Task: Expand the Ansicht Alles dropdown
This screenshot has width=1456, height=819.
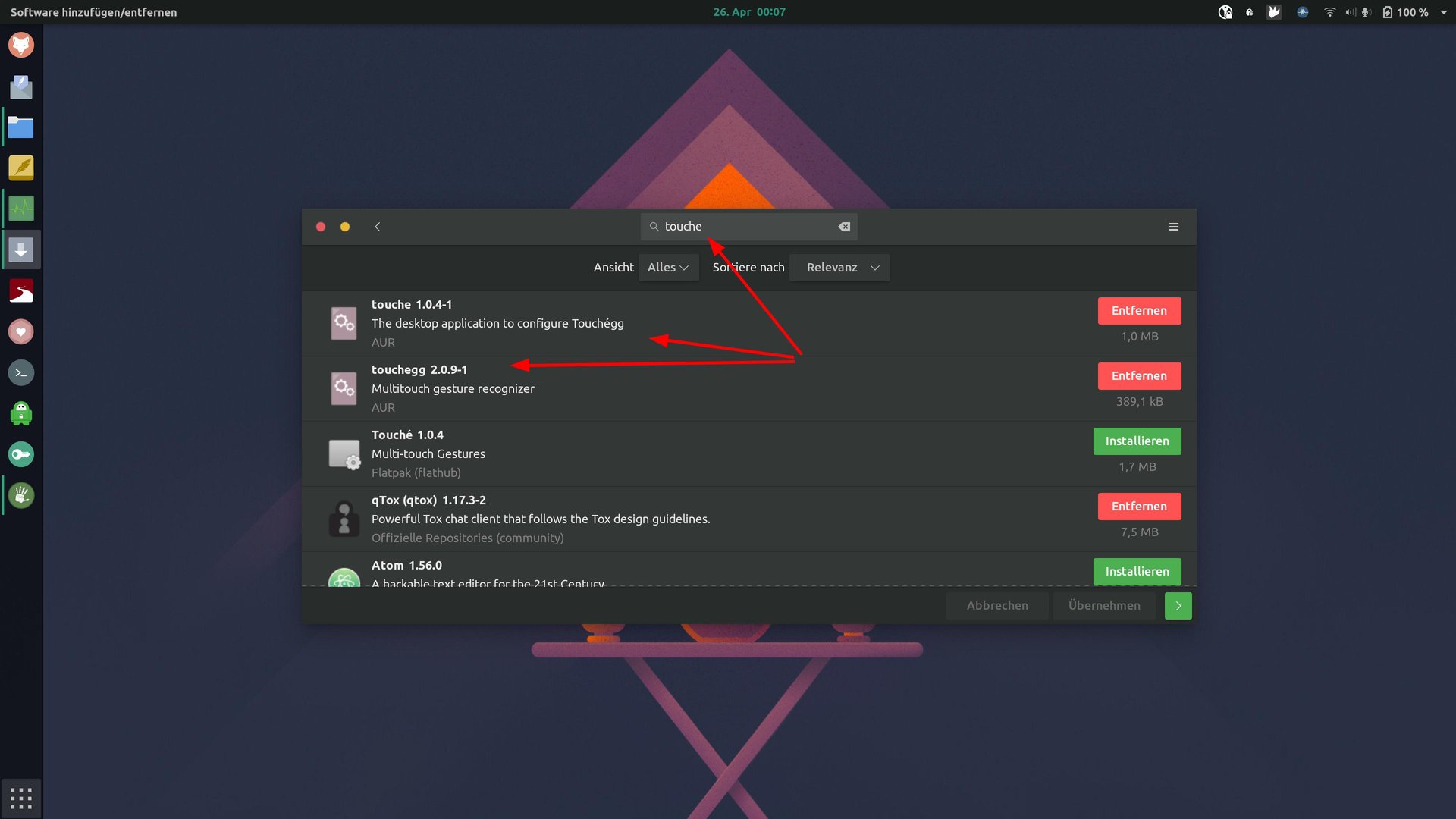Action: click(668, 268)
